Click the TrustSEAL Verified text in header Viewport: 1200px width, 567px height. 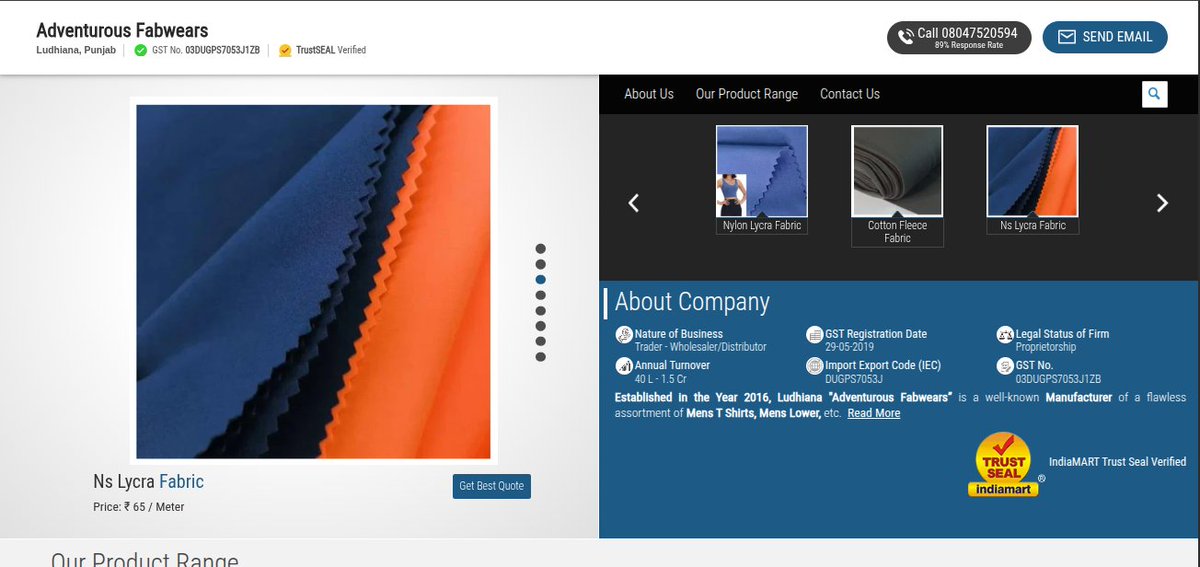coord(331,50)
